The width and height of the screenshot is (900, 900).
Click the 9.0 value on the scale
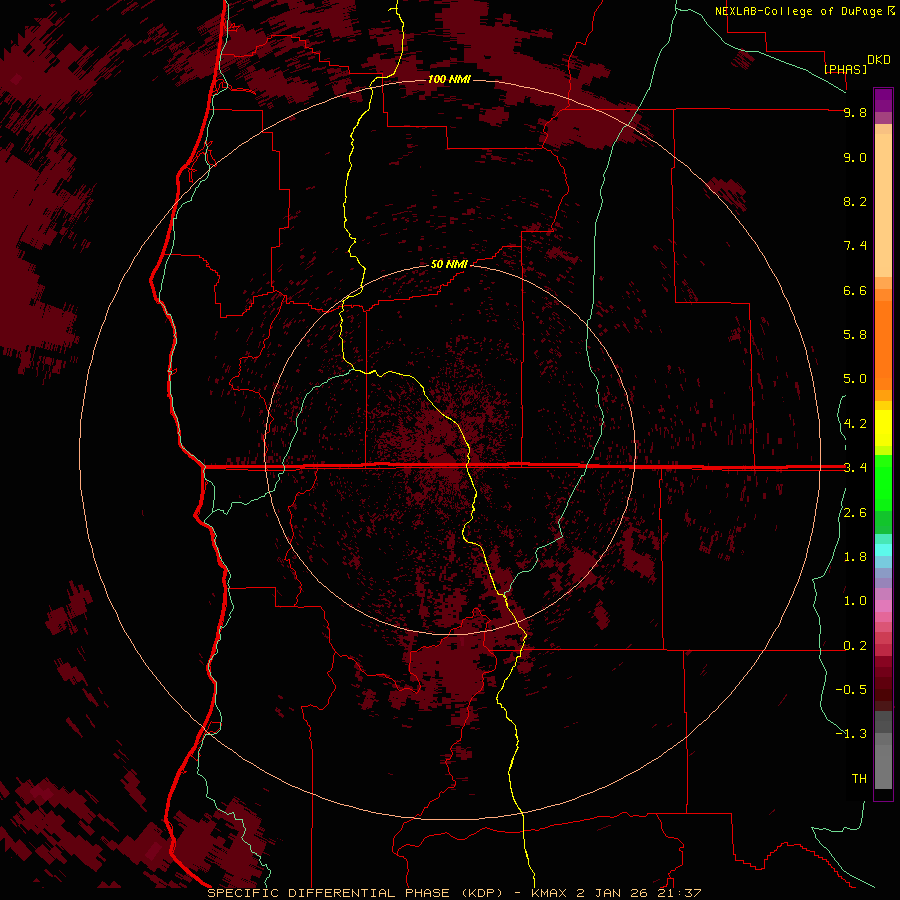tap(855, 158)
